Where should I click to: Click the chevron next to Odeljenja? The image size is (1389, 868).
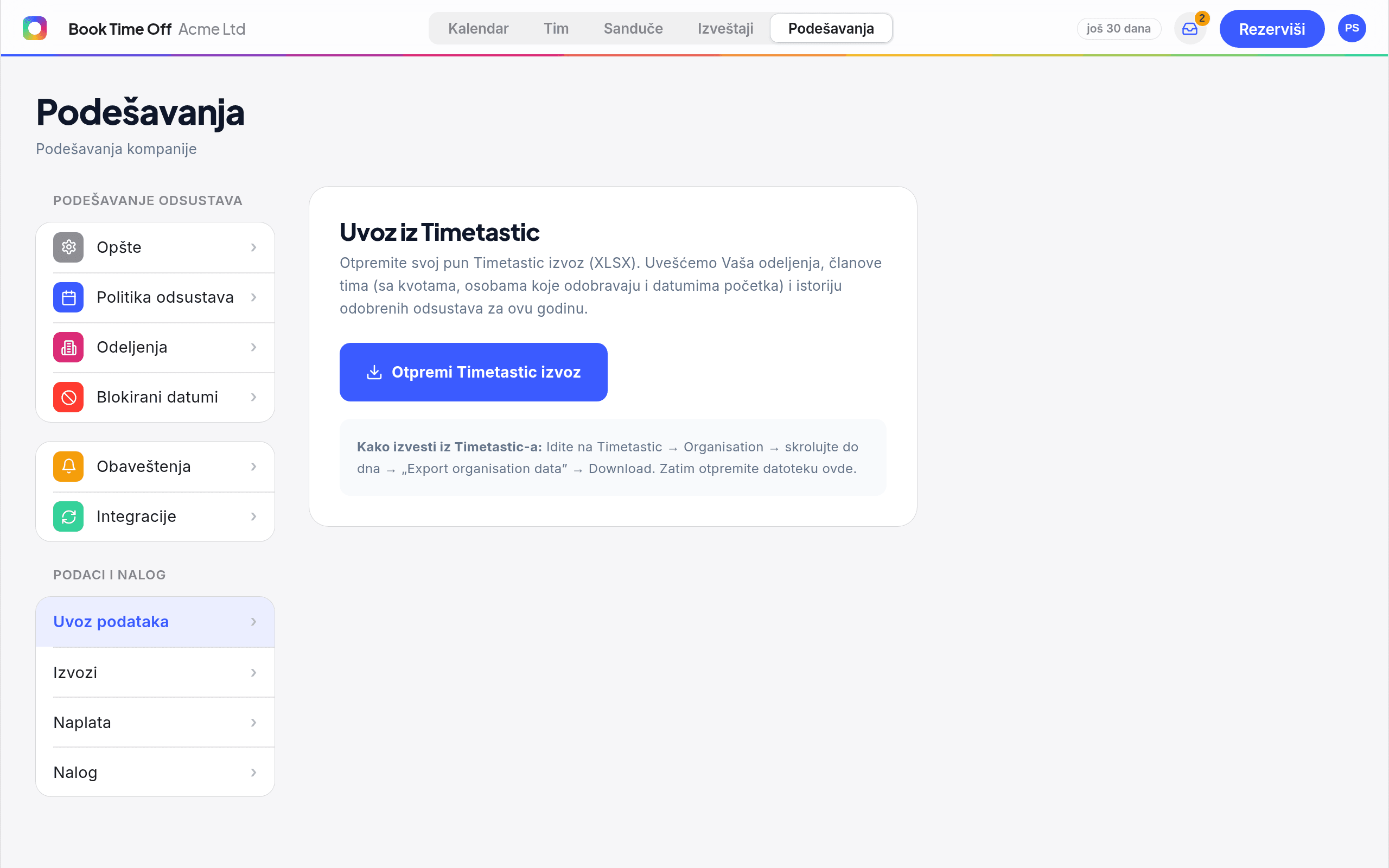(254, 347)
